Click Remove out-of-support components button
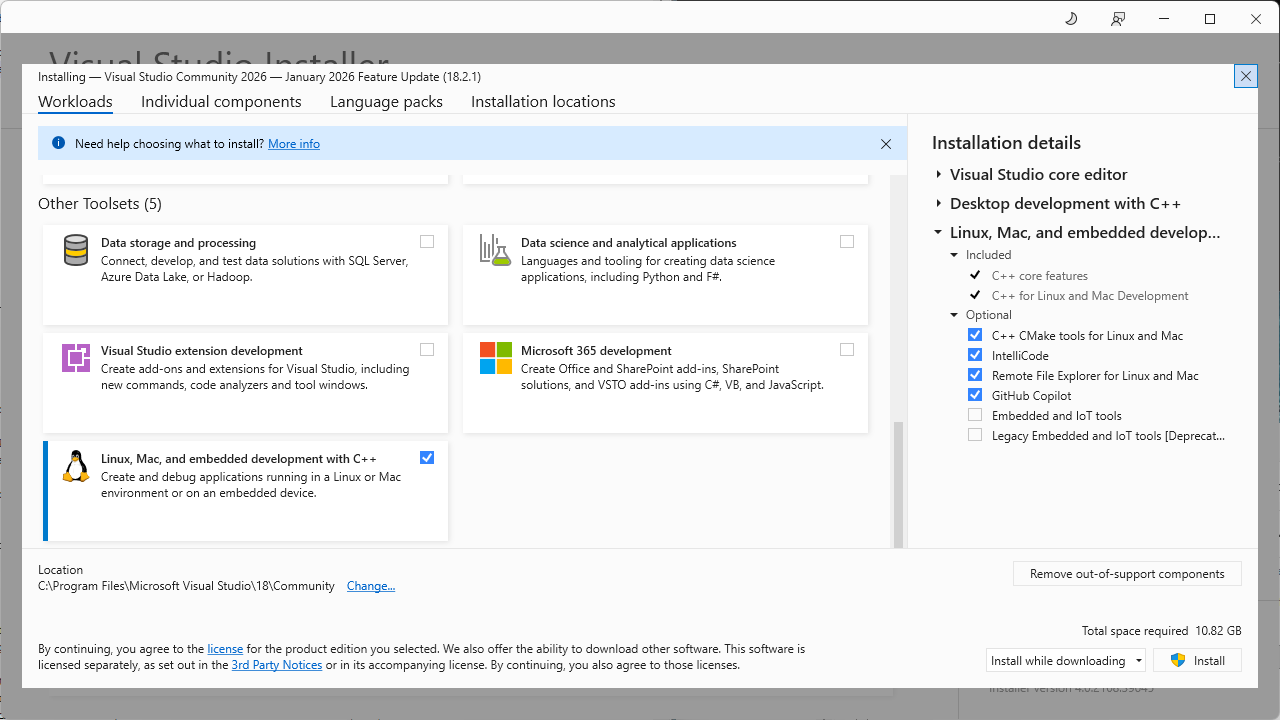Screen dimensions: 1280x720 click(x=1127, y=574)
